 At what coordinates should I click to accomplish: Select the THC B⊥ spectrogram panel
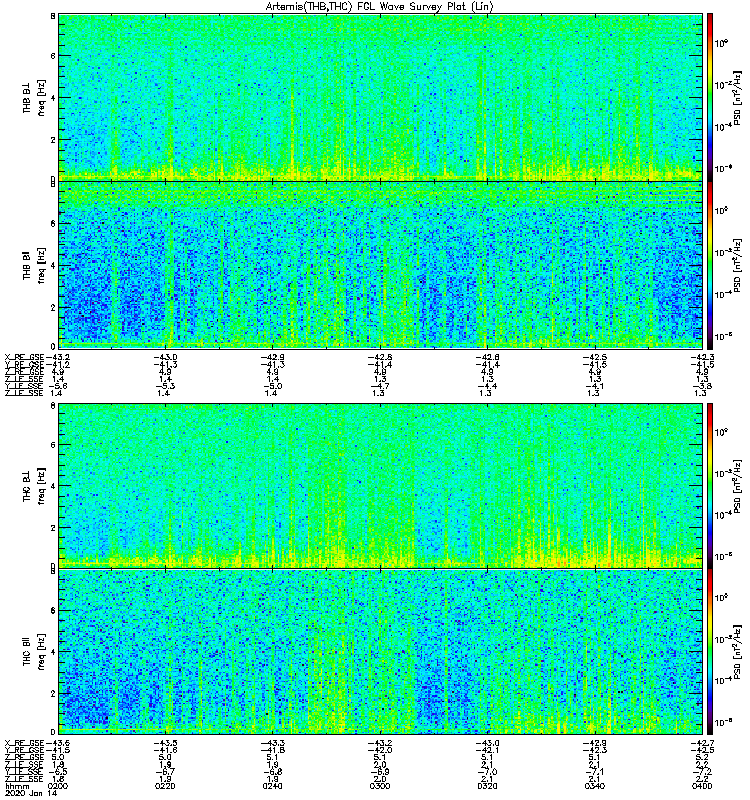tap(380, 486)
